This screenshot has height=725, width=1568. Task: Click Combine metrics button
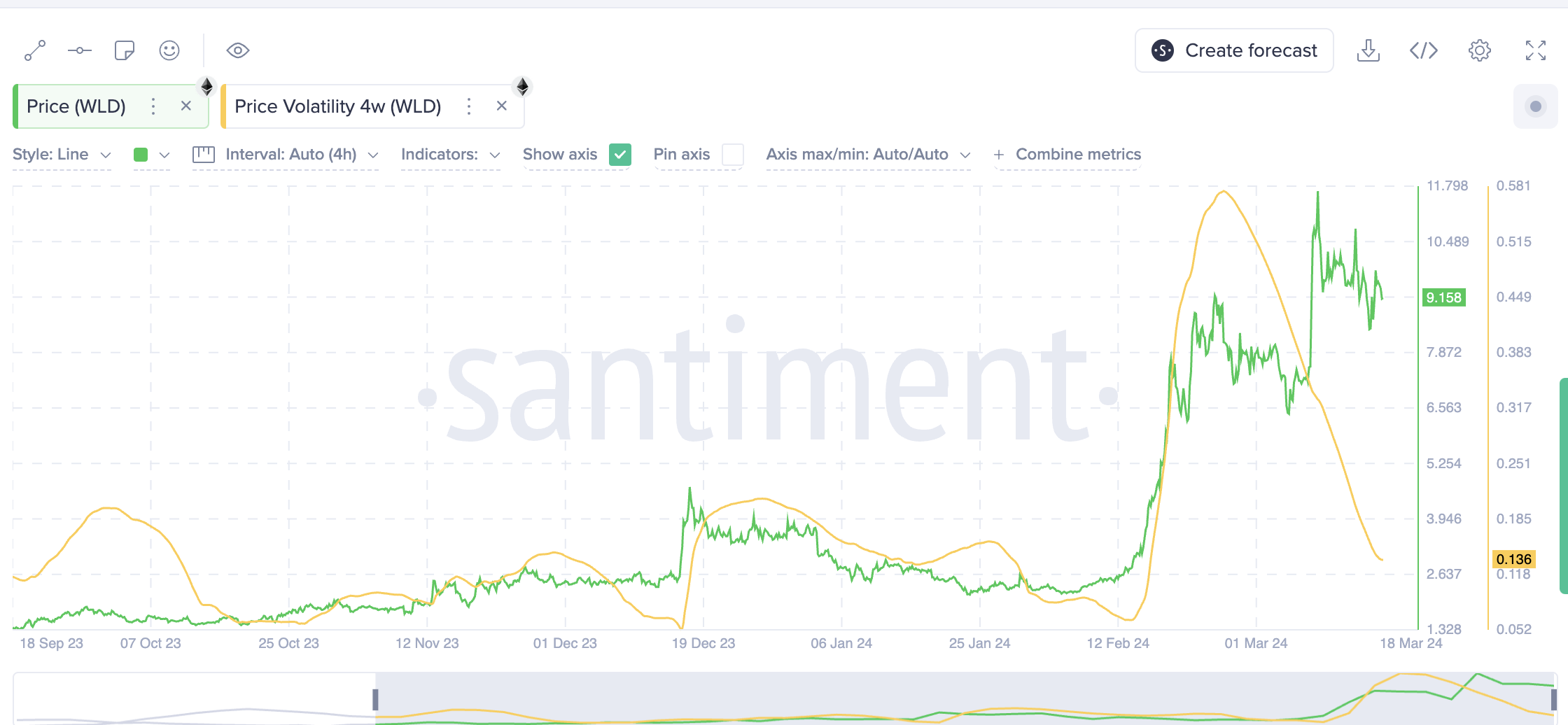[1067, 155]
